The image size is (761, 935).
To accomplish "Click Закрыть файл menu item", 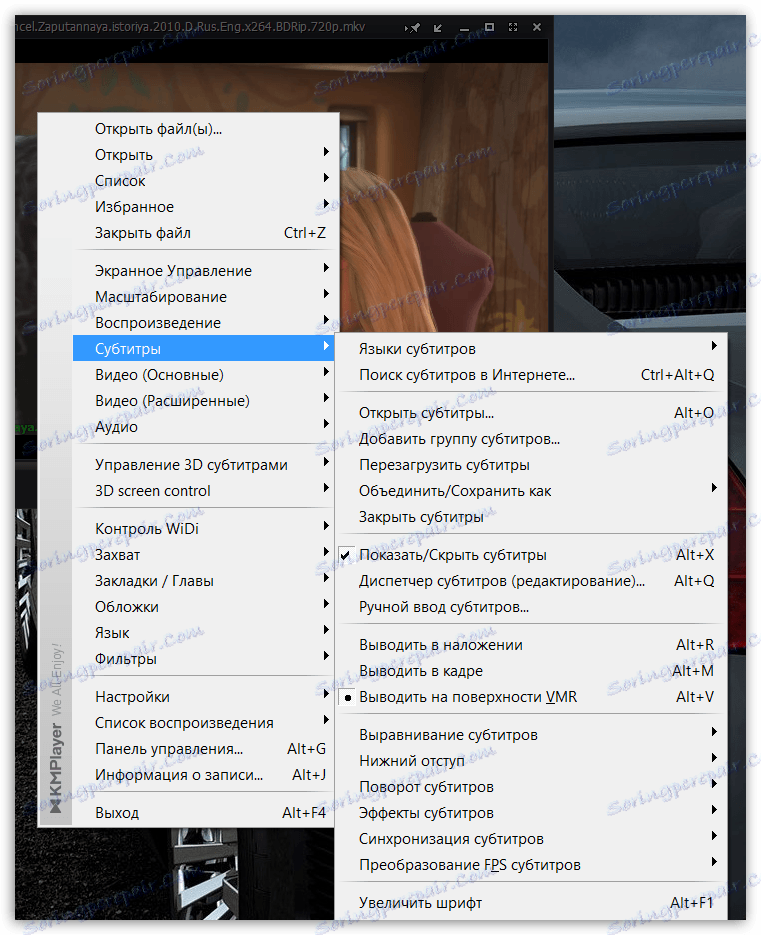I will 205,233.
